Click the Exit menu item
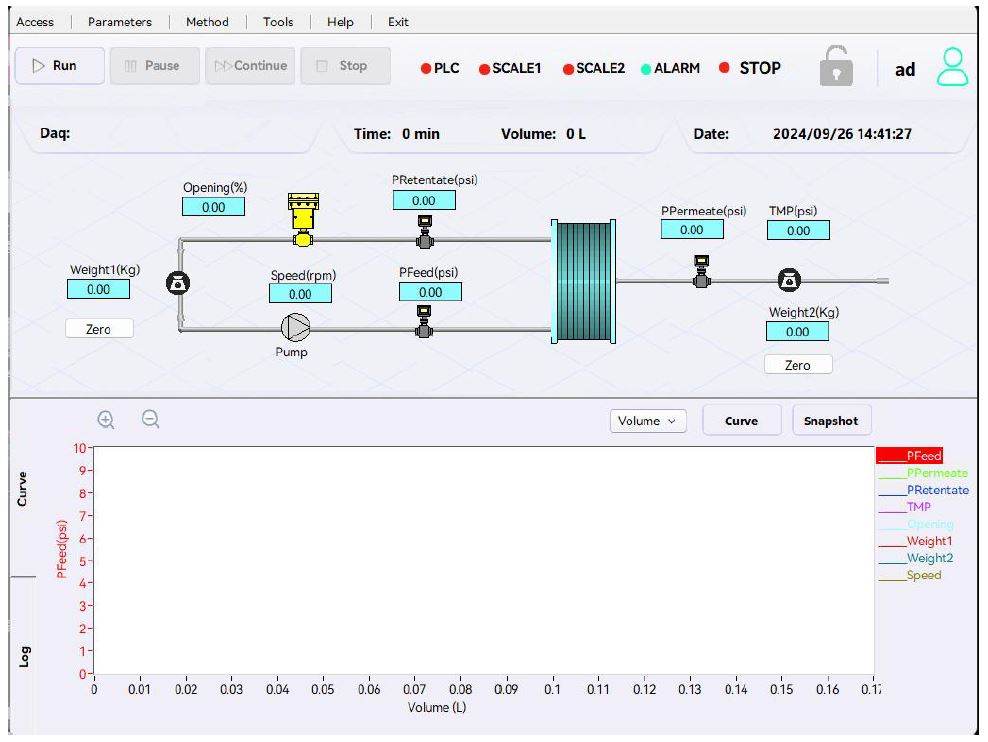Viewport: 988px width, 742px height. pos(398,22)
